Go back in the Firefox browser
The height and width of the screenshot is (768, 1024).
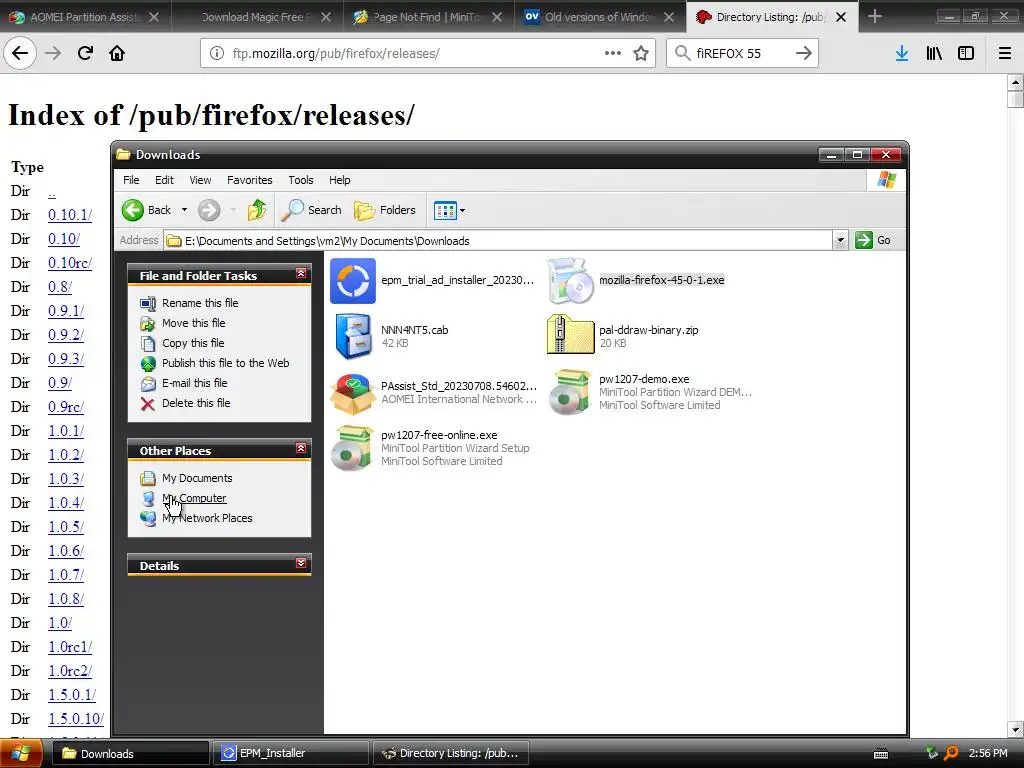point(20,53)
